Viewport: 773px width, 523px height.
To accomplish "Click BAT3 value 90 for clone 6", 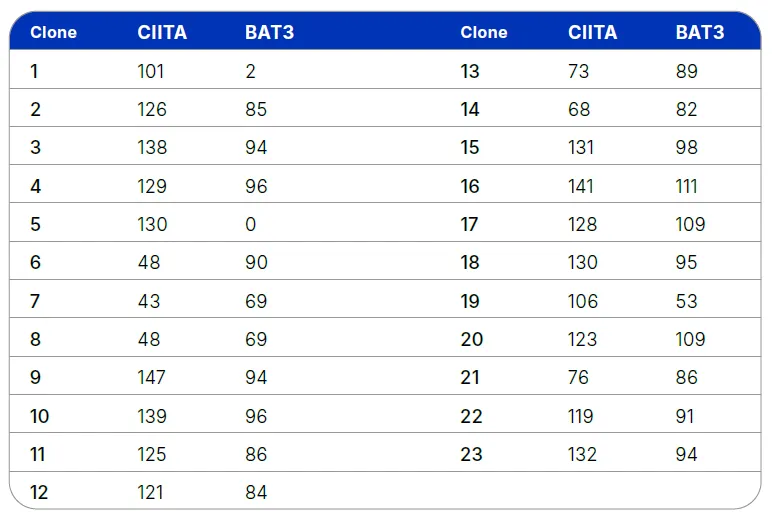I will [256, 263].
